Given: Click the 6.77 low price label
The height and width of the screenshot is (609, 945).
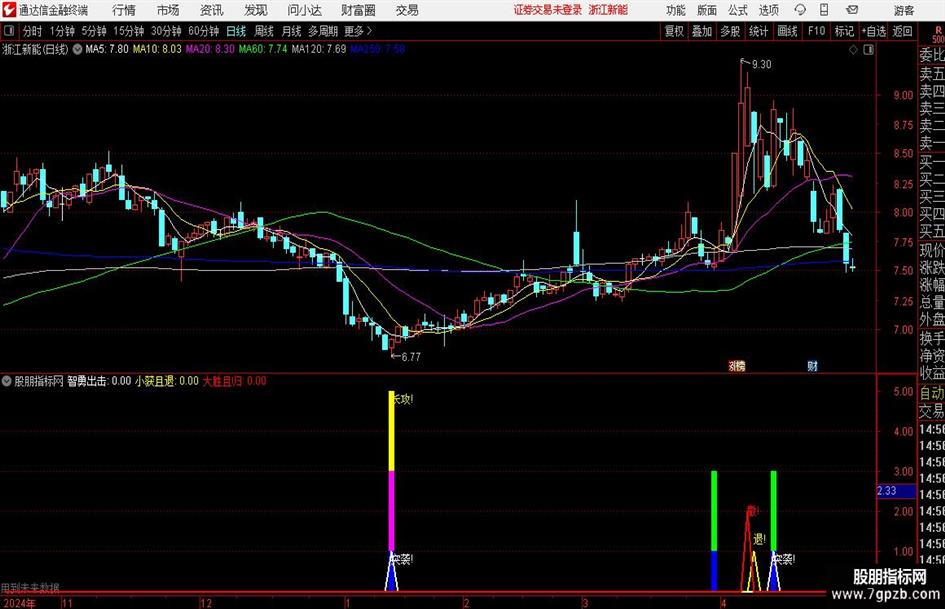Looking at the screenshot, I should point(410,357).
